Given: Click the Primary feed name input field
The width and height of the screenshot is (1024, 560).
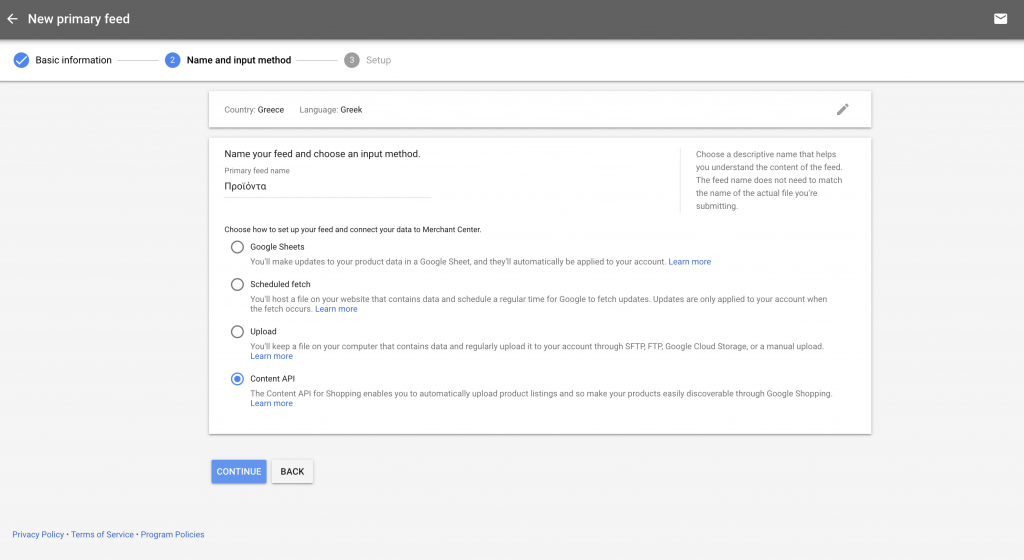Looking at the screenshot, I should pos(327,187).
